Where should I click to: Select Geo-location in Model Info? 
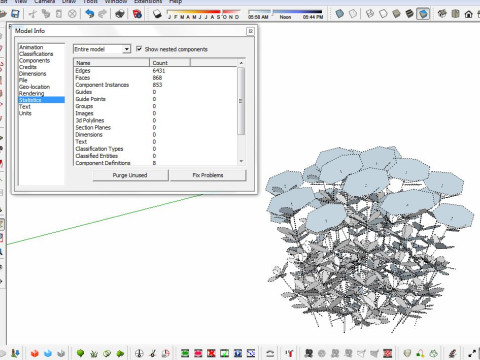coord(34,87)
